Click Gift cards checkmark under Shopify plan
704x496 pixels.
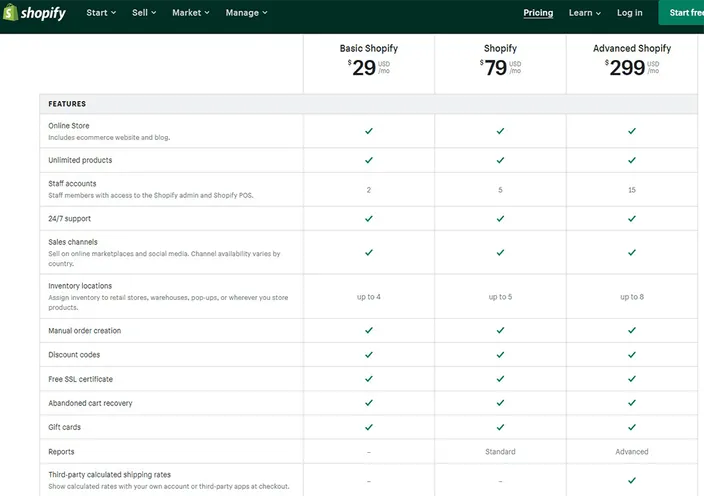coord(500,427)
